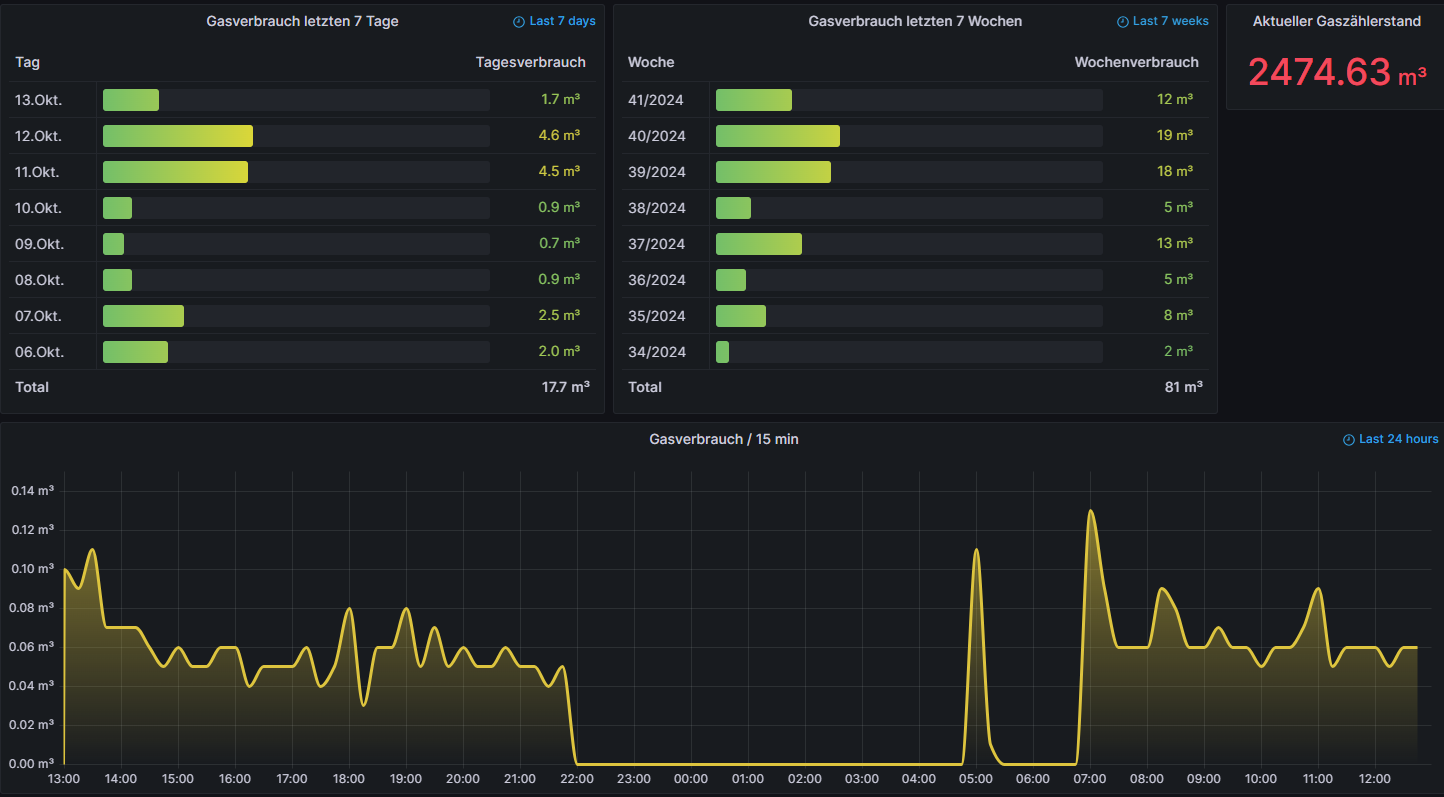Click the 12 m³ weekly value

(1175, 99)
